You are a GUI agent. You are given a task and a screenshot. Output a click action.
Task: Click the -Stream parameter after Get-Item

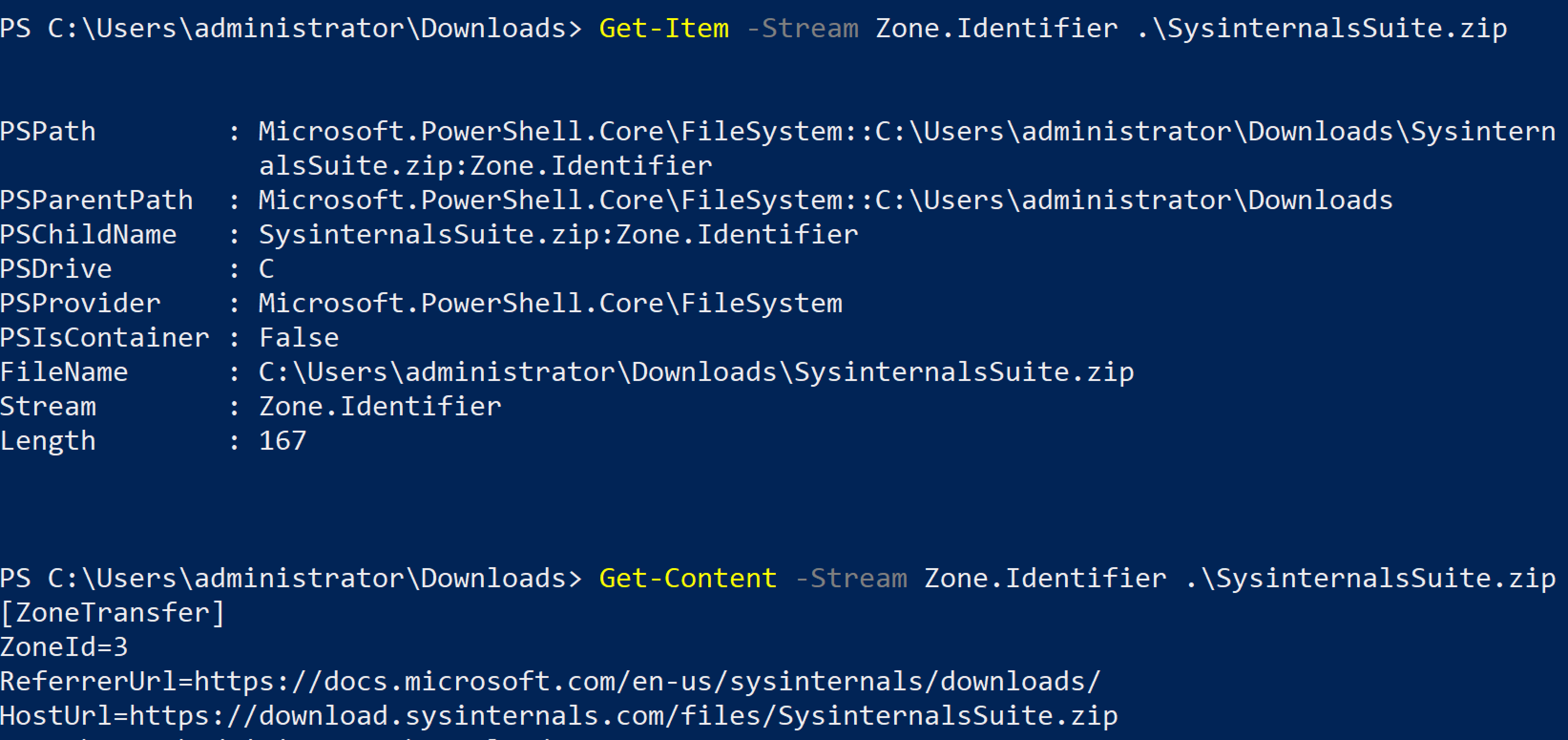coord(802,29)
